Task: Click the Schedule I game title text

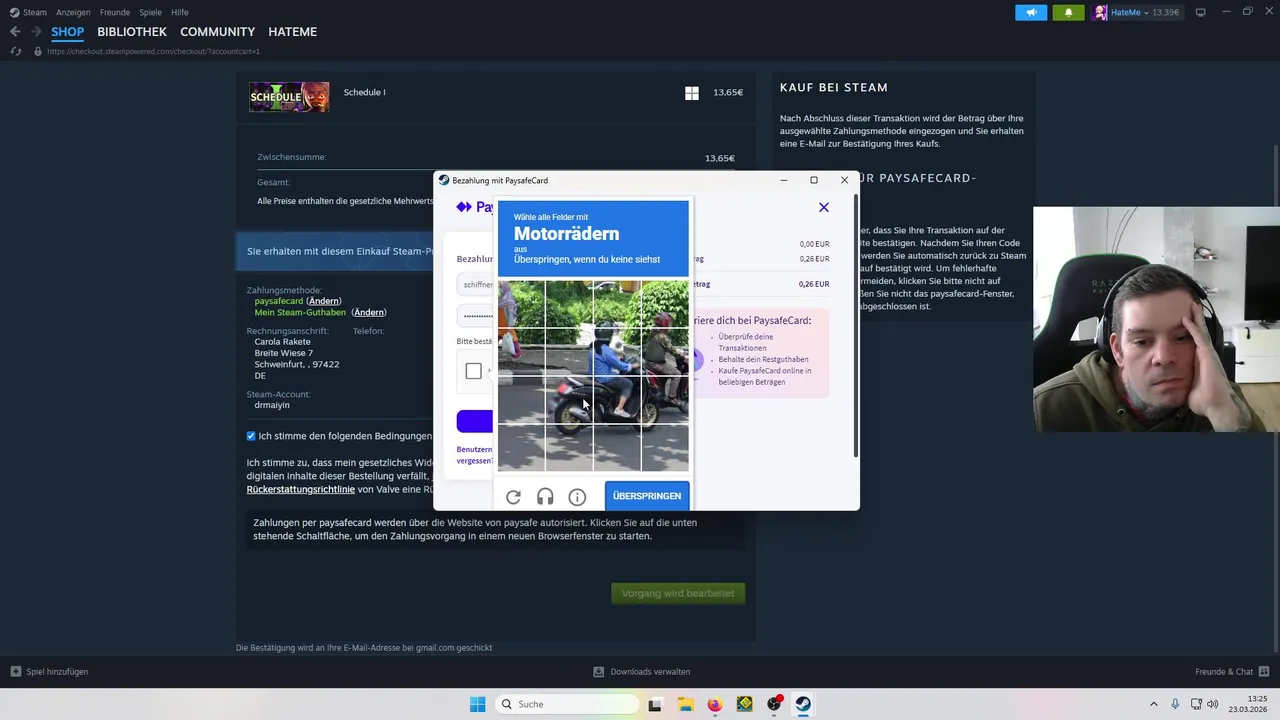Action: click(365, 92)
